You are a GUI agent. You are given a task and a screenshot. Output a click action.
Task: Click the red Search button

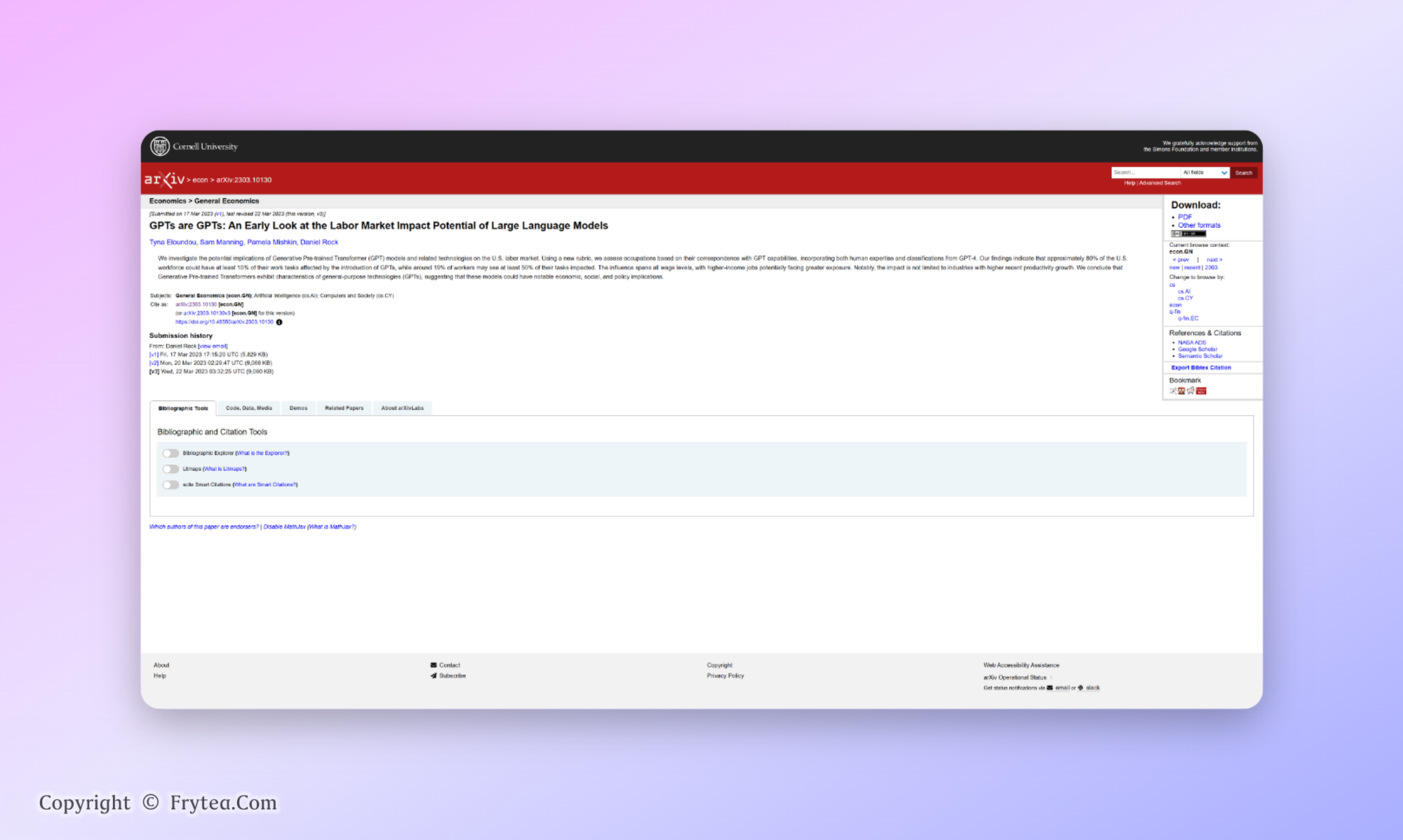[1243, 172]
